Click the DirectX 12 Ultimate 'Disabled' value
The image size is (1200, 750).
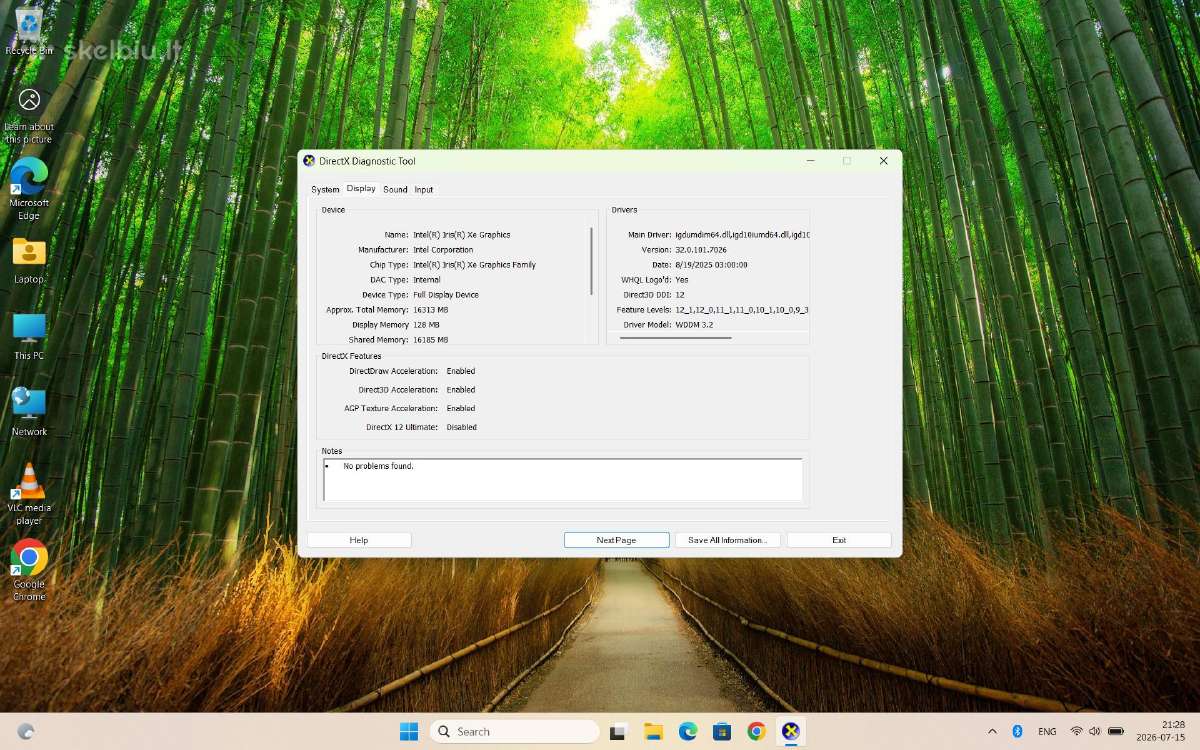pyautogui.click(x=462, y=427)
